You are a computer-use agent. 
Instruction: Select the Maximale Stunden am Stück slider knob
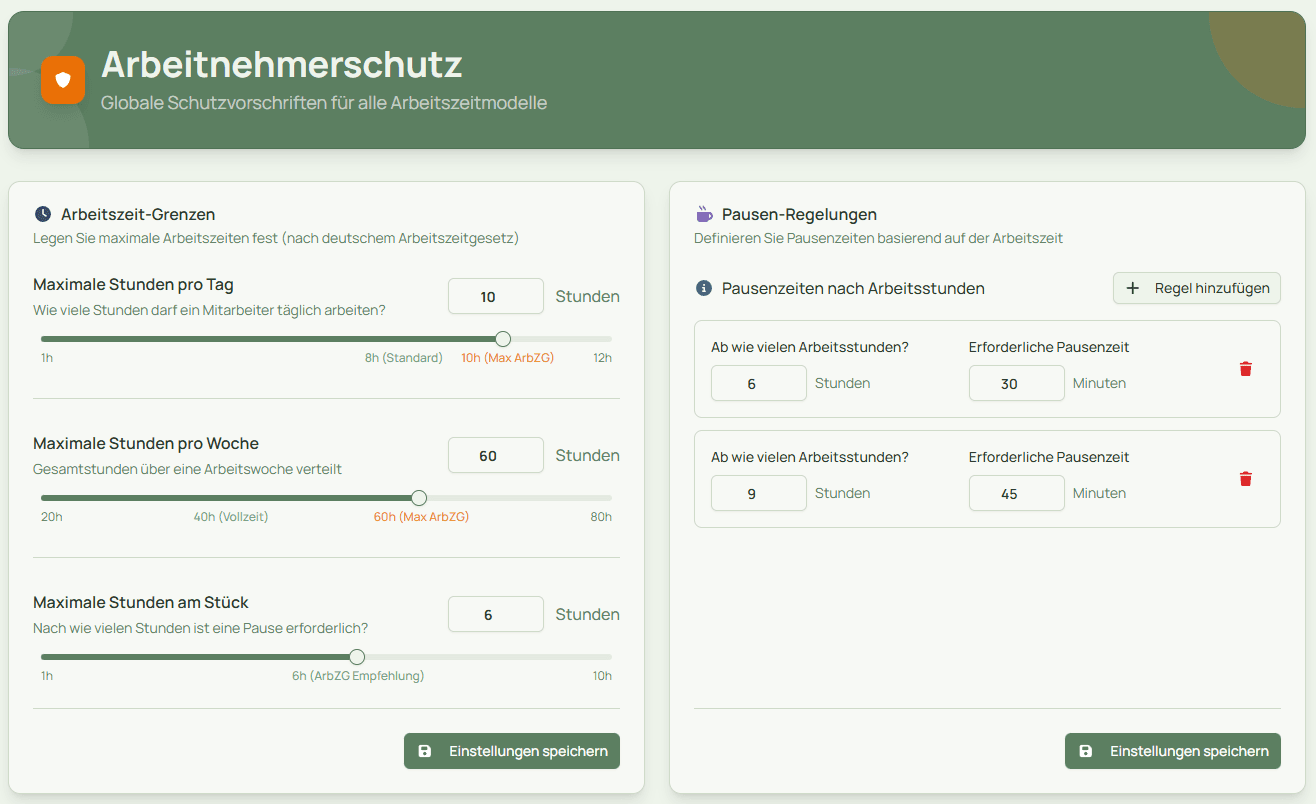[x=356, y=656]
